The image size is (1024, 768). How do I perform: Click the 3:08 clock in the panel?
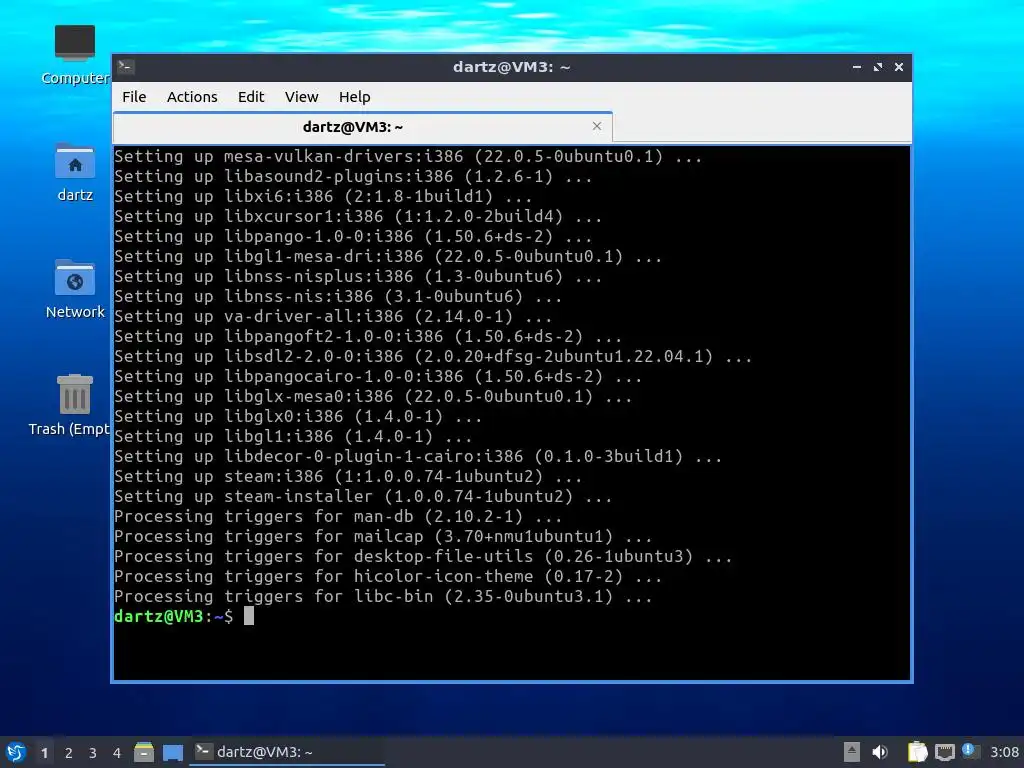tap(1004, 752)
